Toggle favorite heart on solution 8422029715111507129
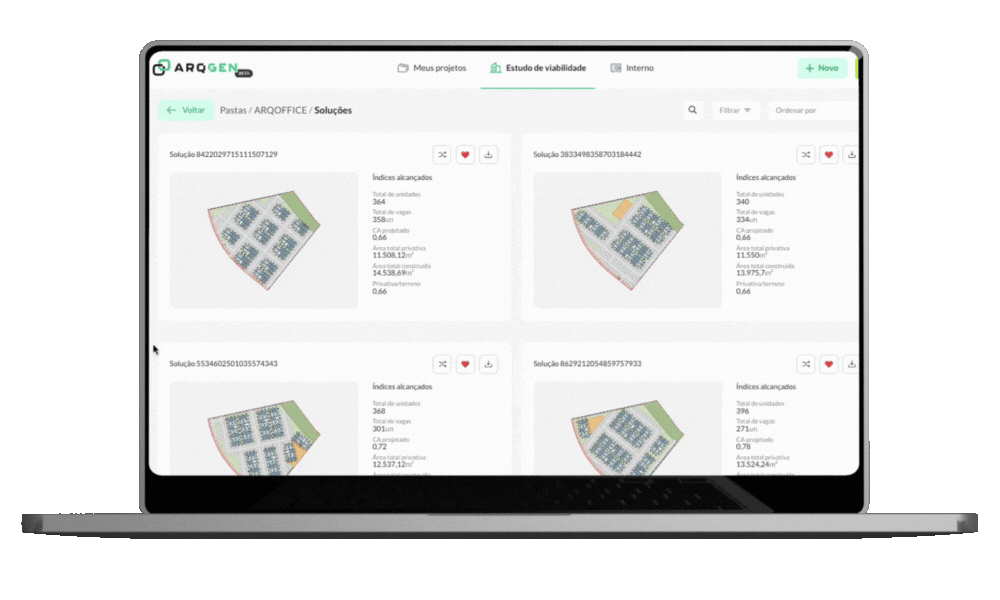 click(x=465, y=155)
